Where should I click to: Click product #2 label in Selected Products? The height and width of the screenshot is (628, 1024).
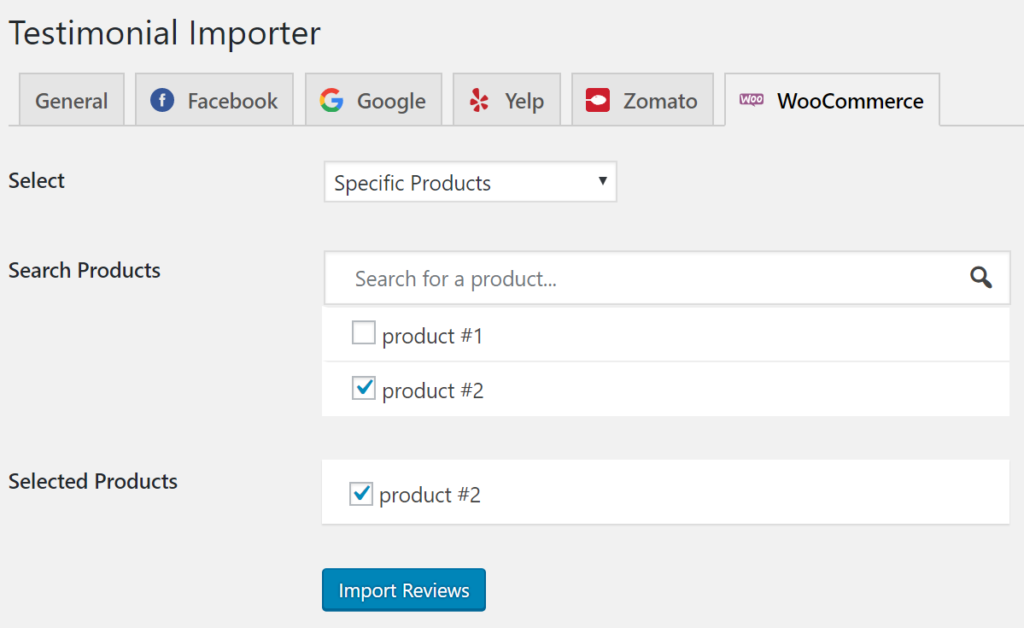tap(430, 495)
